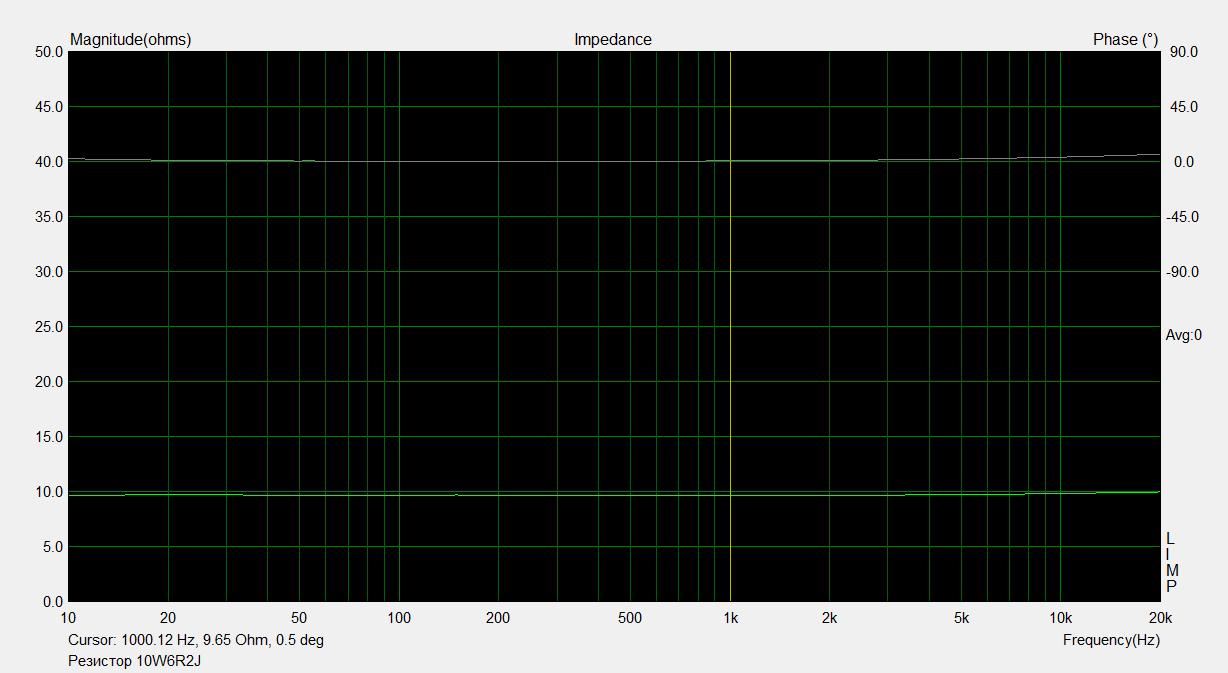The width and height of the screenshot is (1228, 673).
Task: Click the "5k" frequency axis label
Action: pyautogui.click(x=961, y=618)
